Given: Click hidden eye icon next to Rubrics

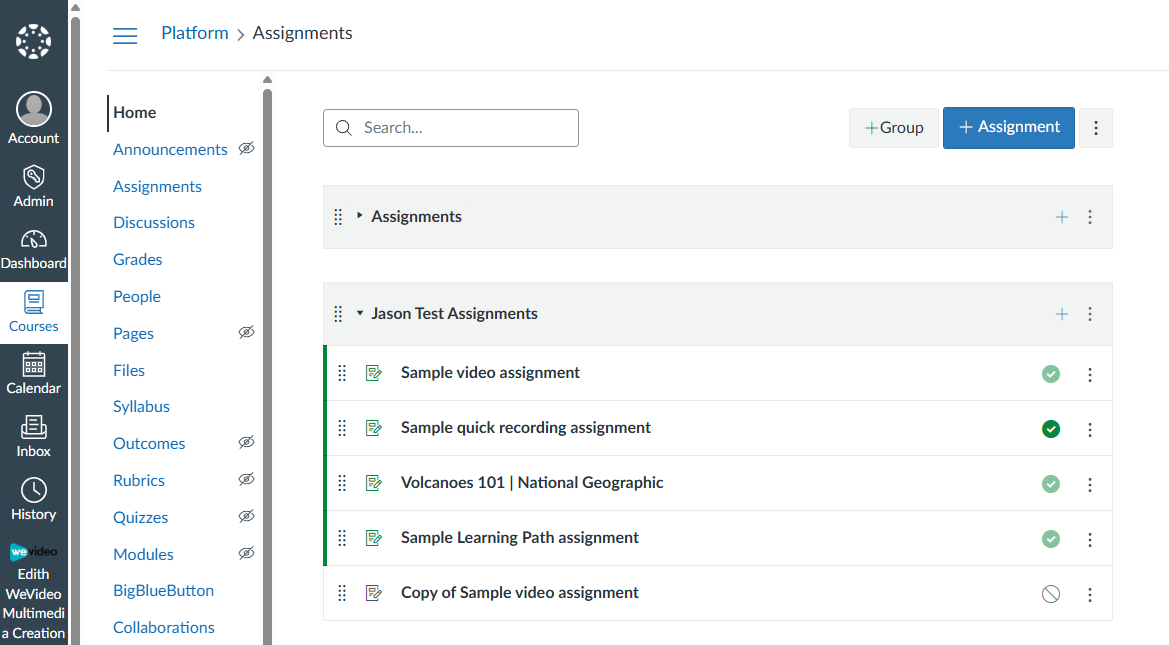Looking at the screenshot, I should click(247, 479).
